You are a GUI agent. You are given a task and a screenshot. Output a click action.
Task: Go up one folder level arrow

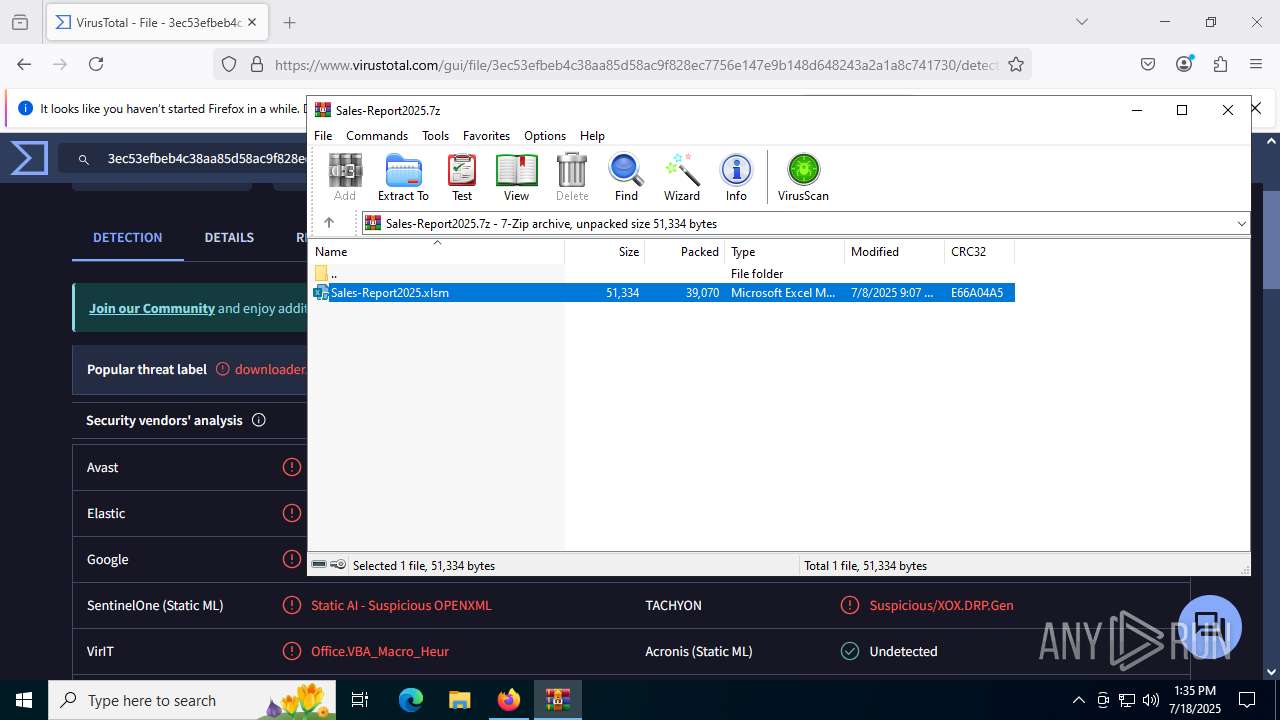[x=329, y=223]
